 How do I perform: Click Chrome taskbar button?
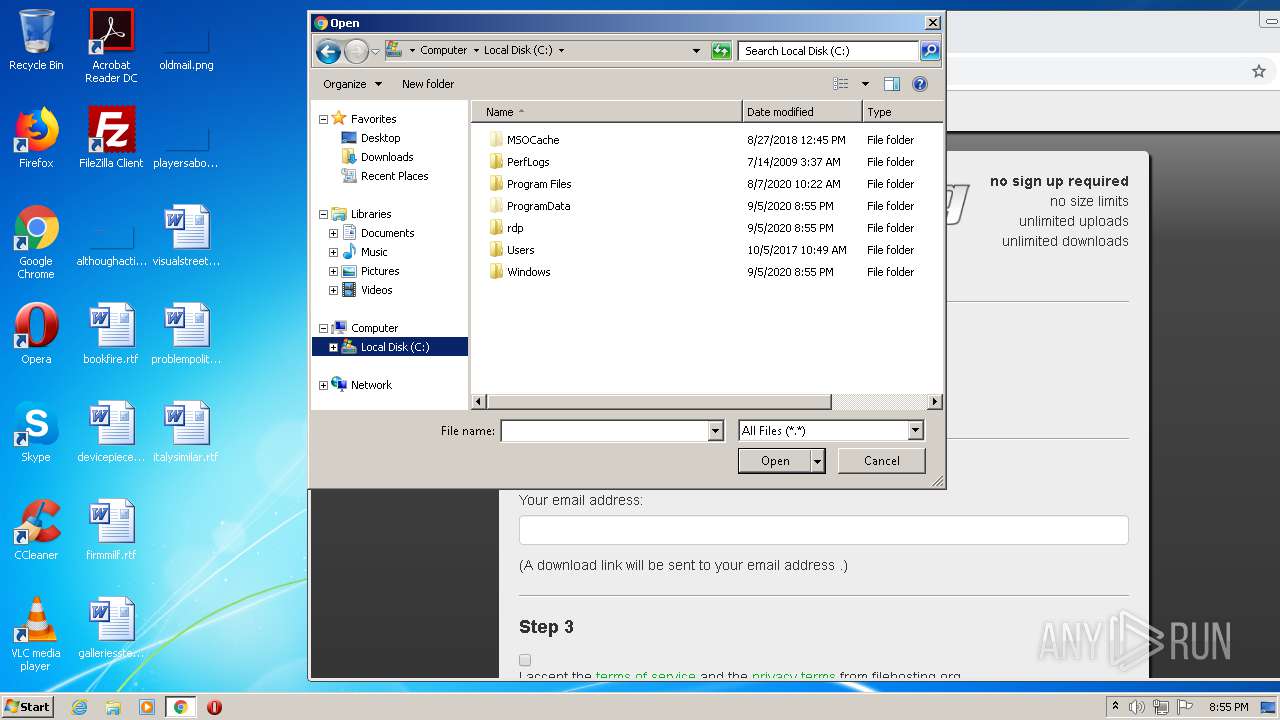tap(181, 707)
